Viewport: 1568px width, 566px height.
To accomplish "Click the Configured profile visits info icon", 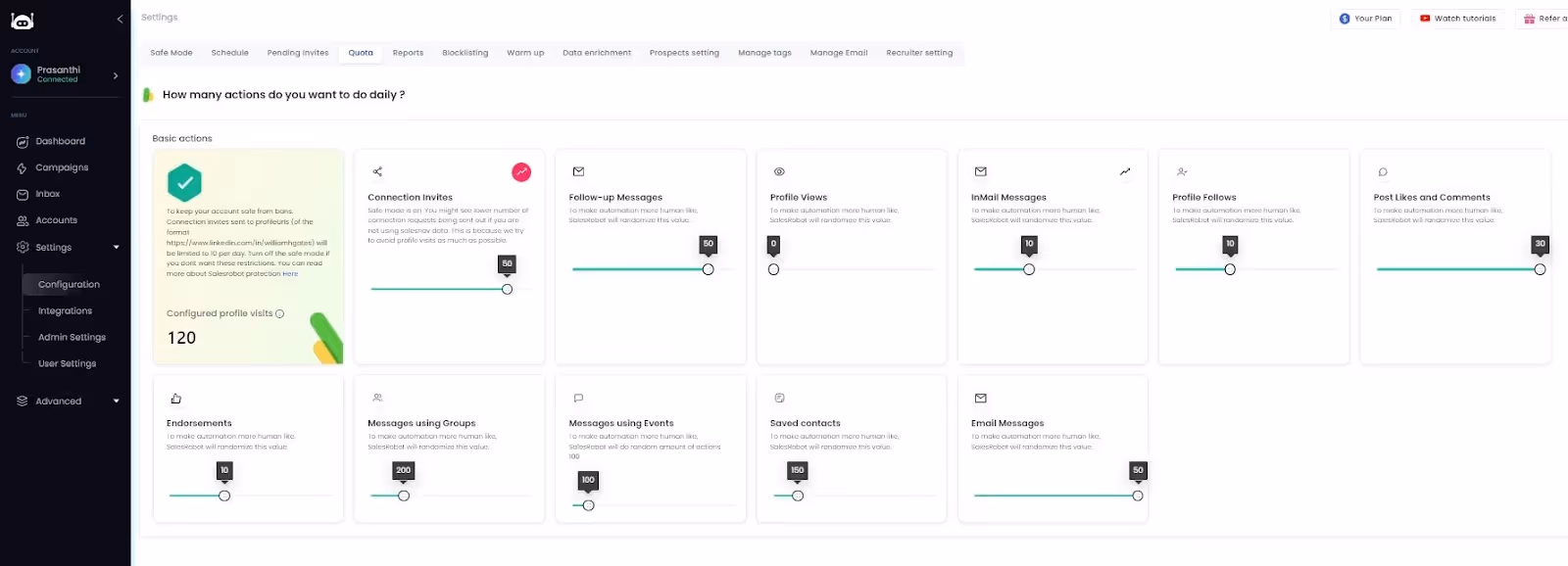I will 280,314.
